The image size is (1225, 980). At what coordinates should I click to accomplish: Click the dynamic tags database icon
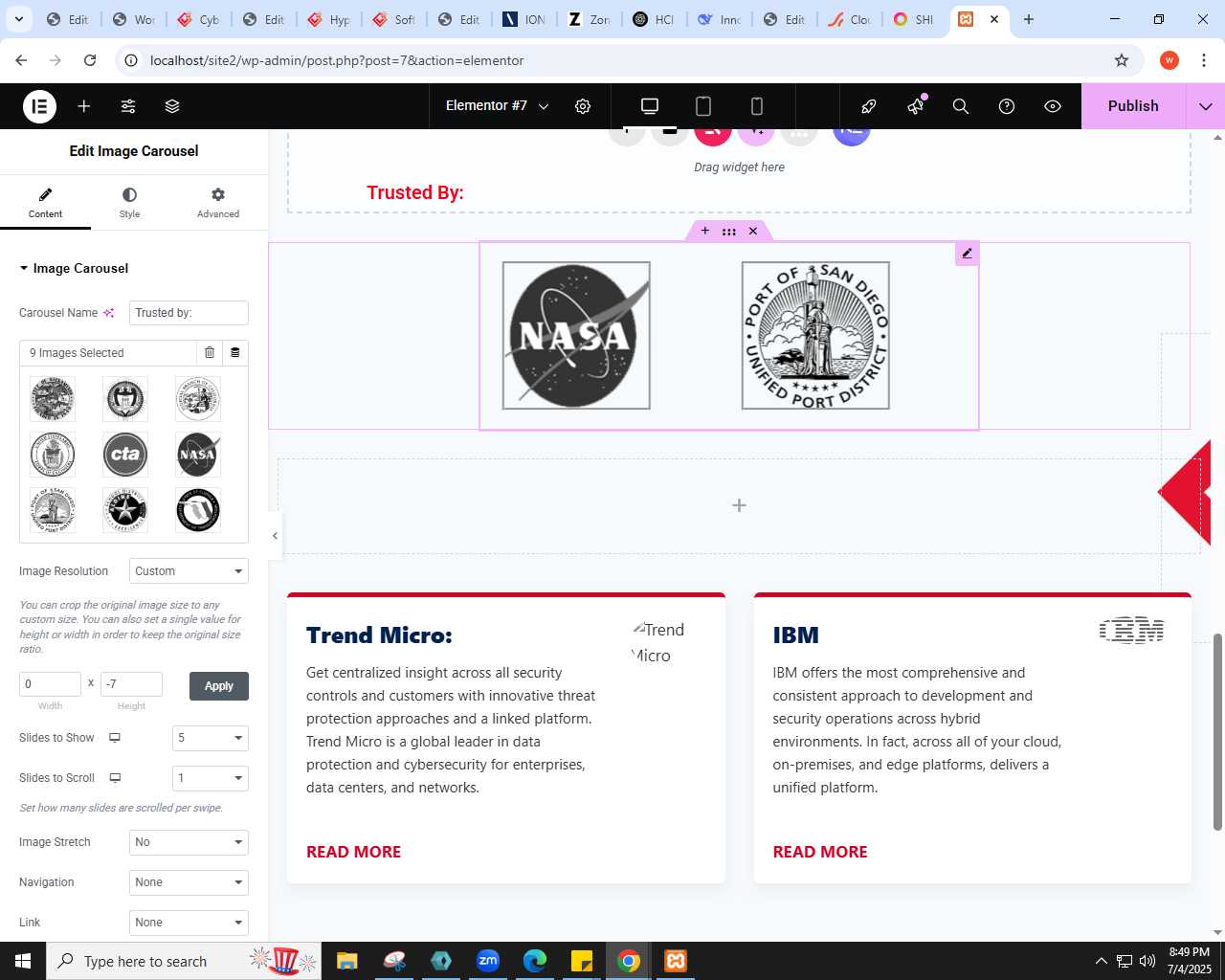(235, 353)
